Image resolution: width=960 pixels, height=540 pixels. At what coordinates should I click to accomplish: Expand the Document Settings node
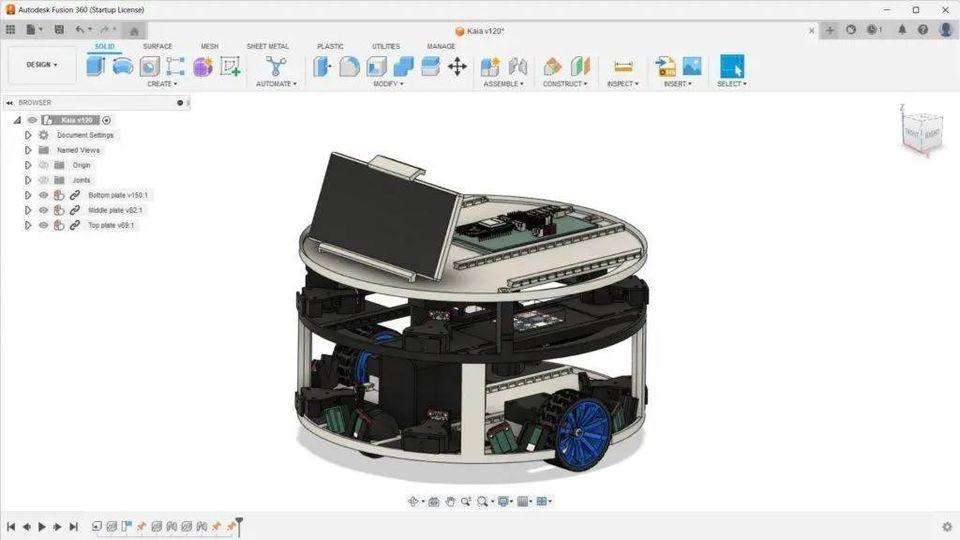coord(28,135)
